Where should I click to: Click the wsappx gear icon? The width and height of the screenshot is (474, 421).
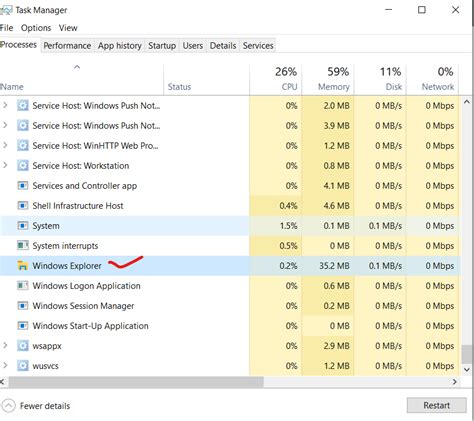coord(22,346)
